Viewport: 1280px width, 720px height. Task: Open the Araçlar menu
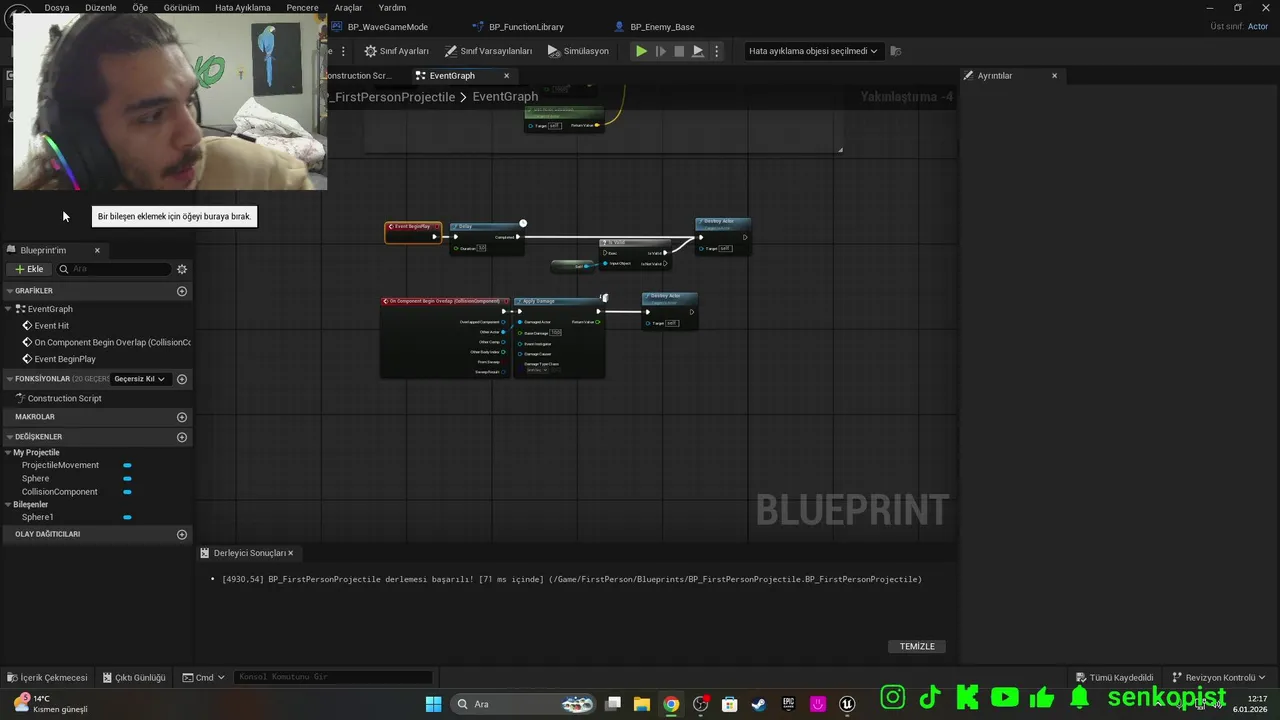(x=348, y=7)
